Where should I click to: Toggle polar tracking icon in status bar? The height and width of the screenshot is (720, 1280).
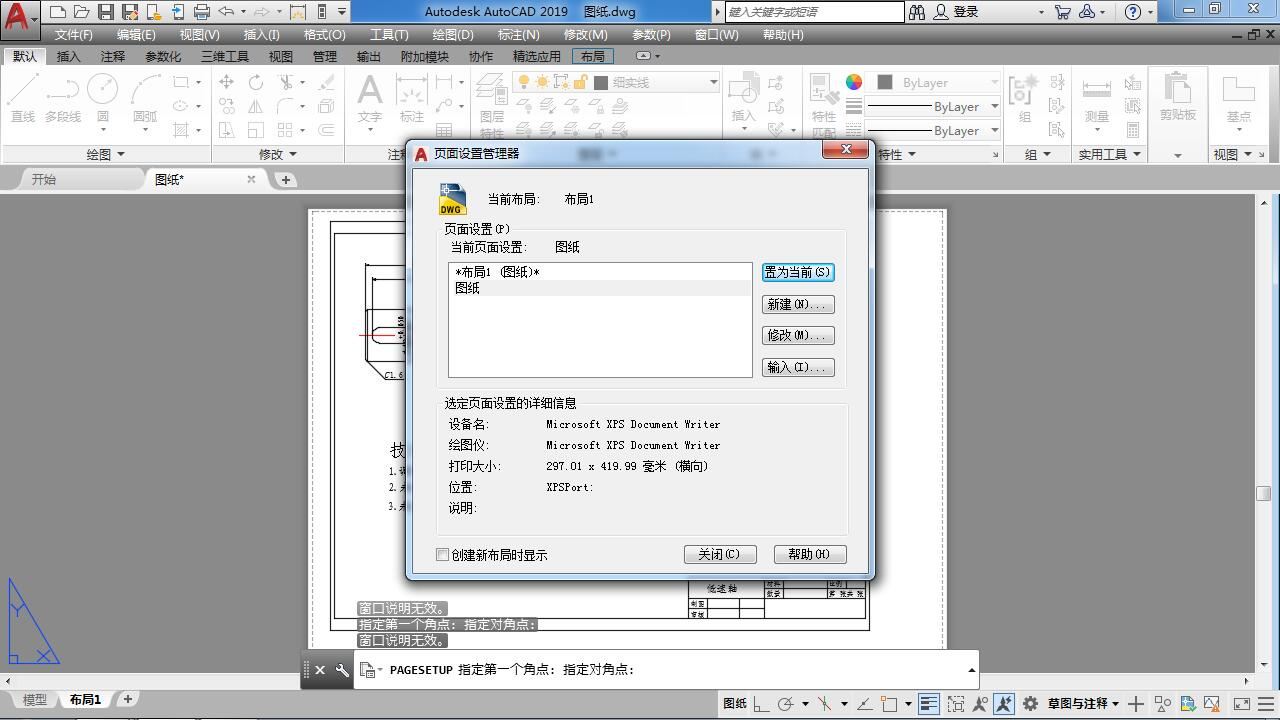(785, 704)
